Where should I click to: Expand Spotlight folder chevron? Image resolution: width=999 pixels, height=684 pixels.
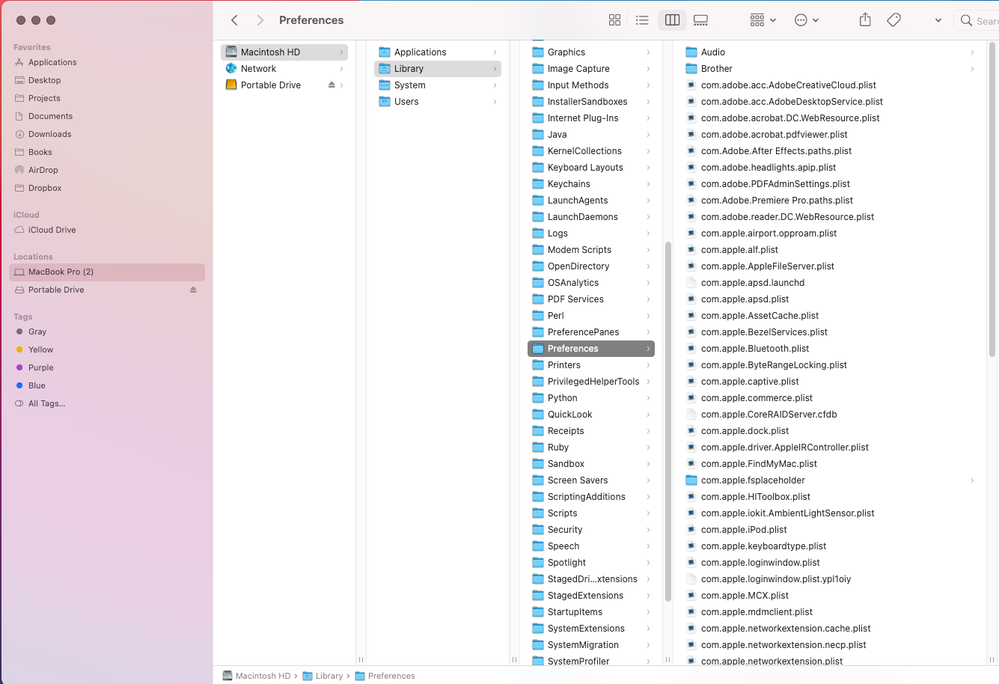pos(649,563)
